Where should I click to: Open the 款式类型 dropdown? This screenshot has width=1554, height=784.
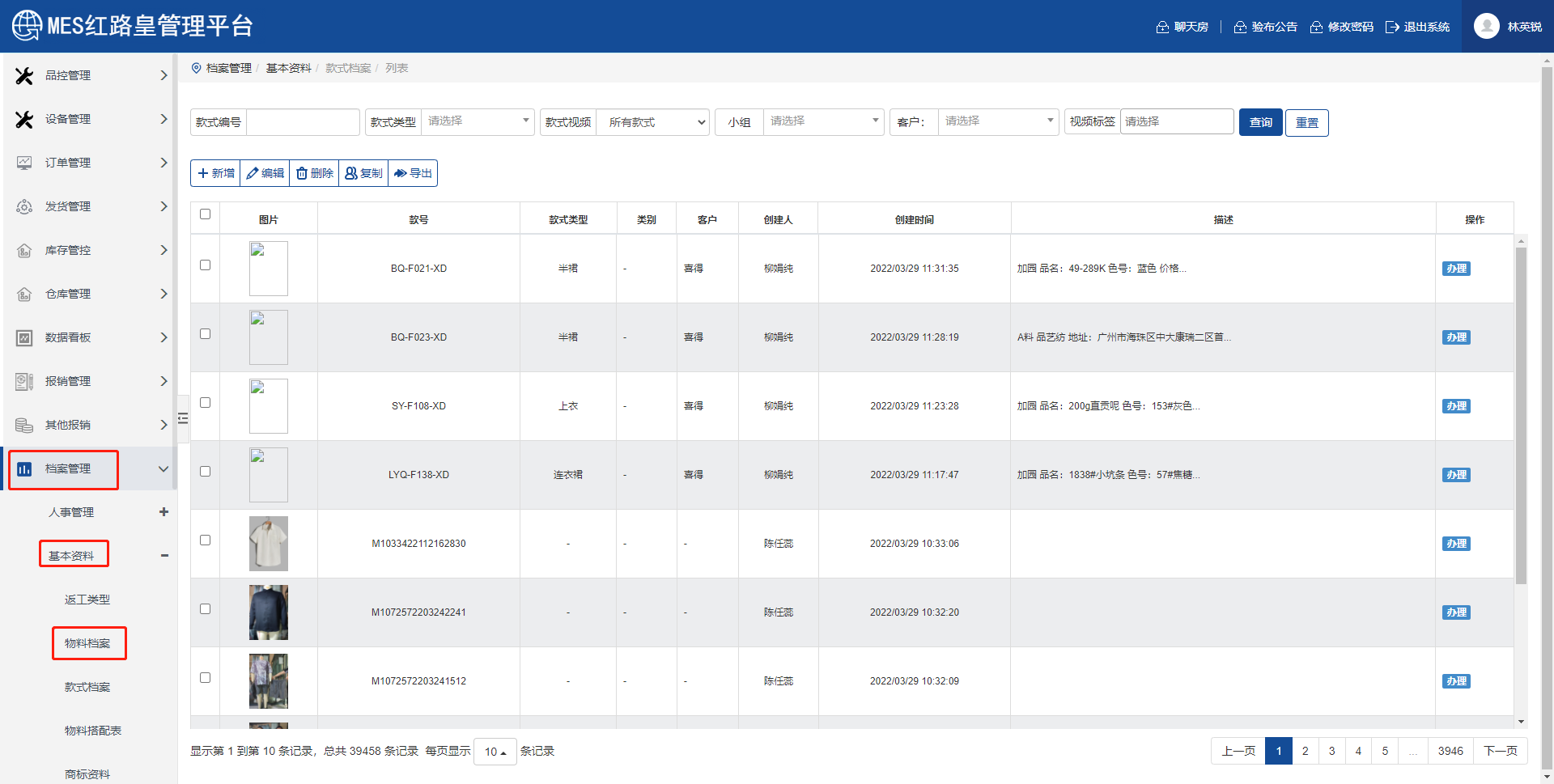[x=478, y=121]
